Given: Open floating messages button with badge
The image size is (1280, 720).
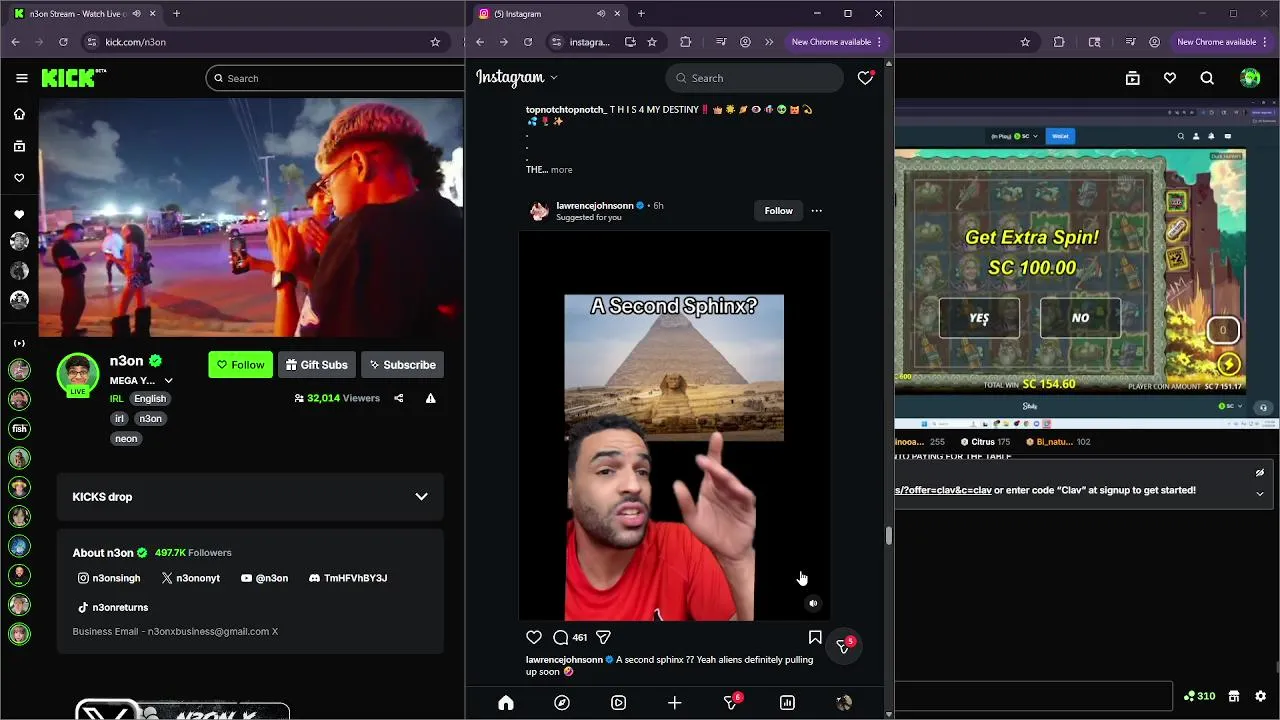Looking at the screenshot, I should [x=843, y=646].
